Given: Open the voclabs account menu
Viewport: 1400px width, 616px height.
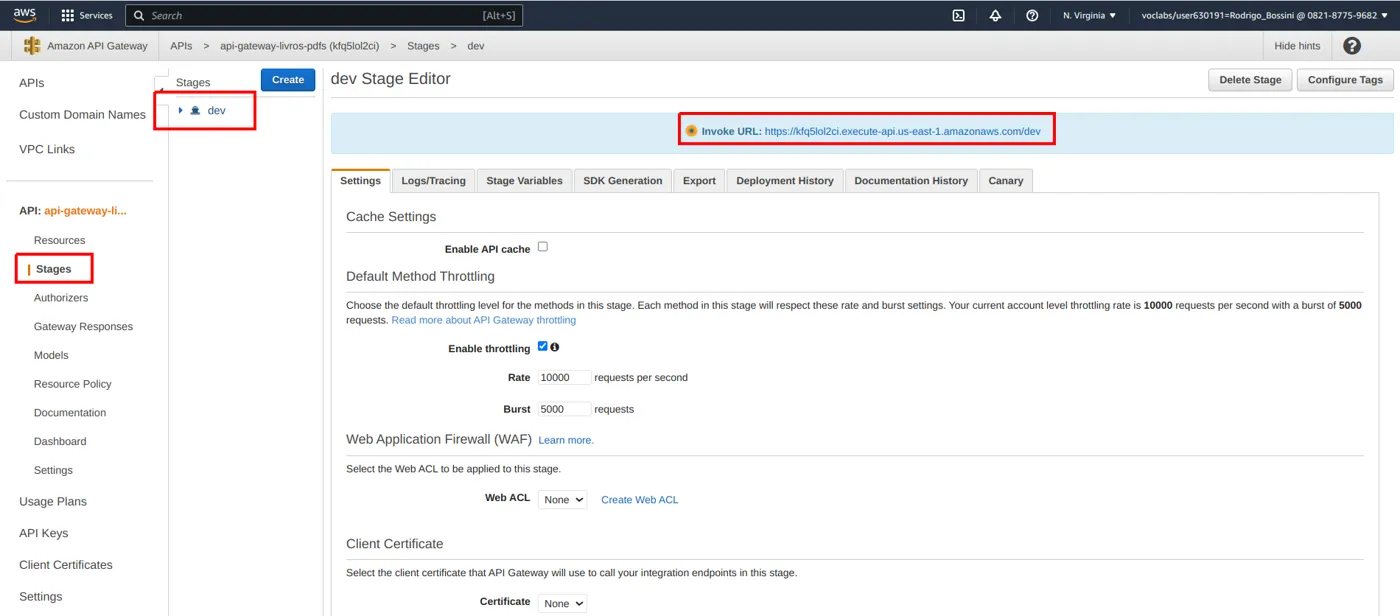Looking at the screenshot, I should 1265,15.
